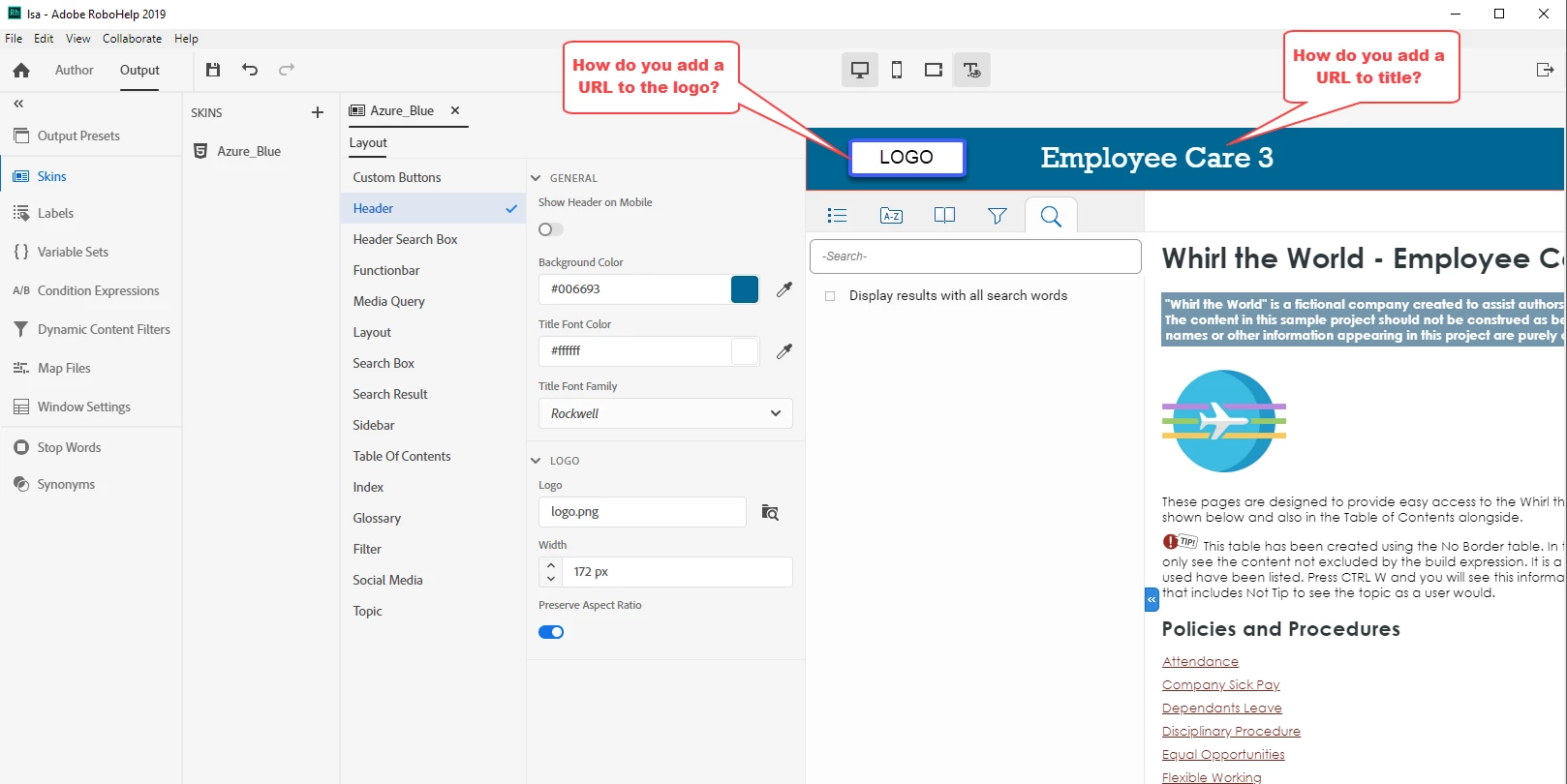
Task: Open the Edit menu
Action: (44, 39)
